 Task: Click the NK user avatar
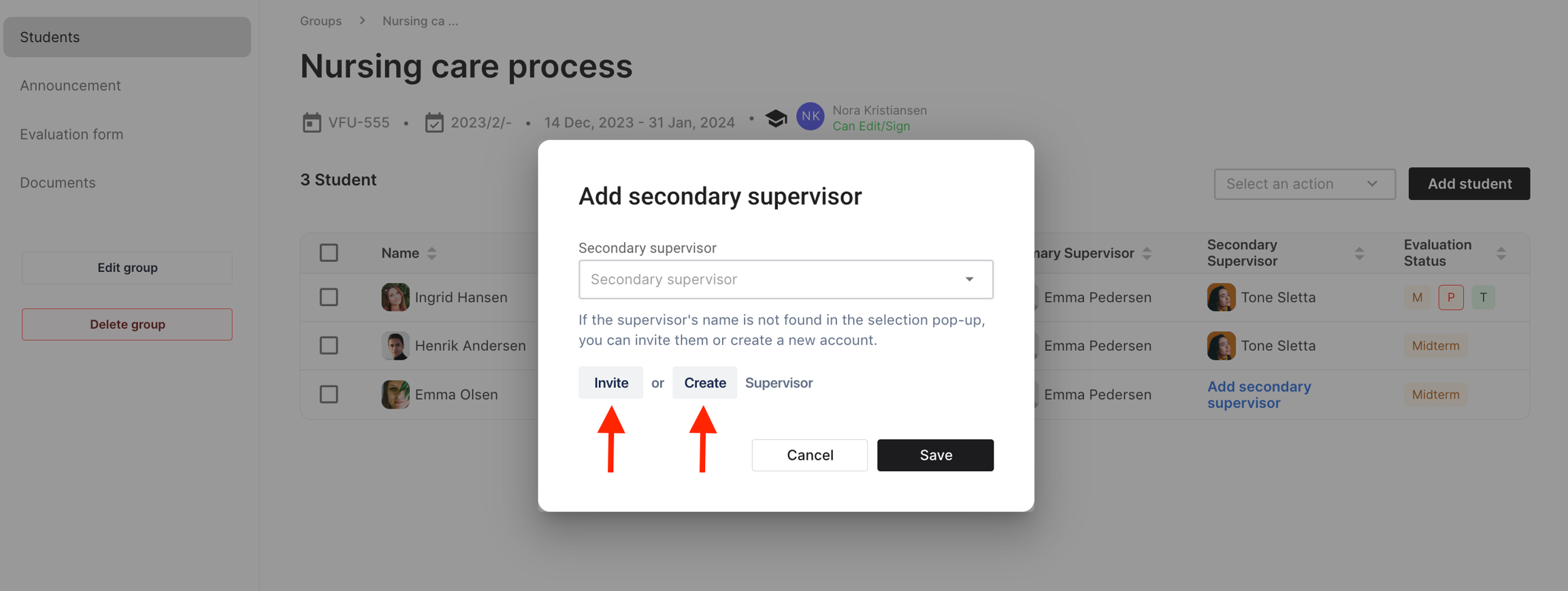[x=810, y=117]
